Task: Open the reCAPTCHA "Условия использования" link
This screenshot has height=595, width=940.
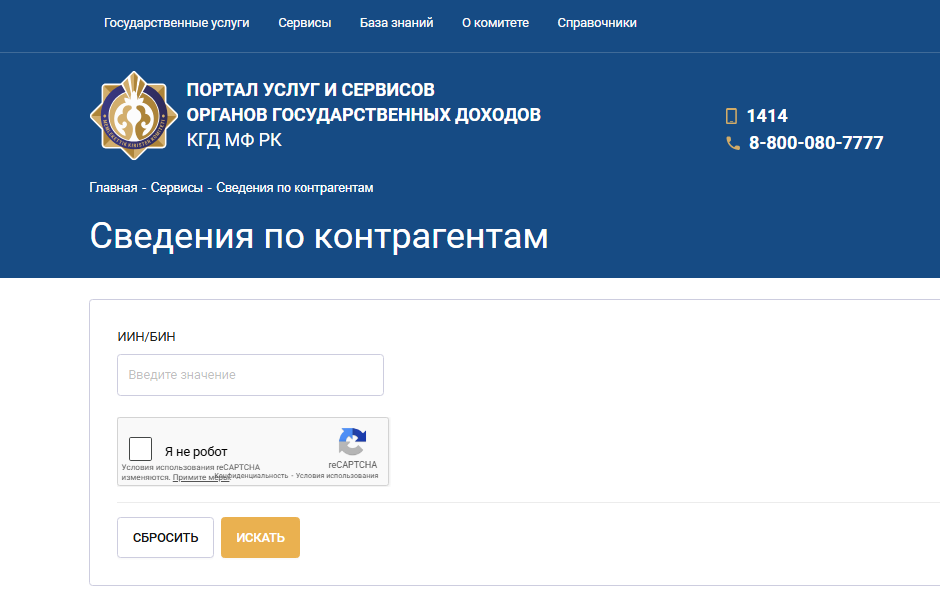Action: (338, 476)
